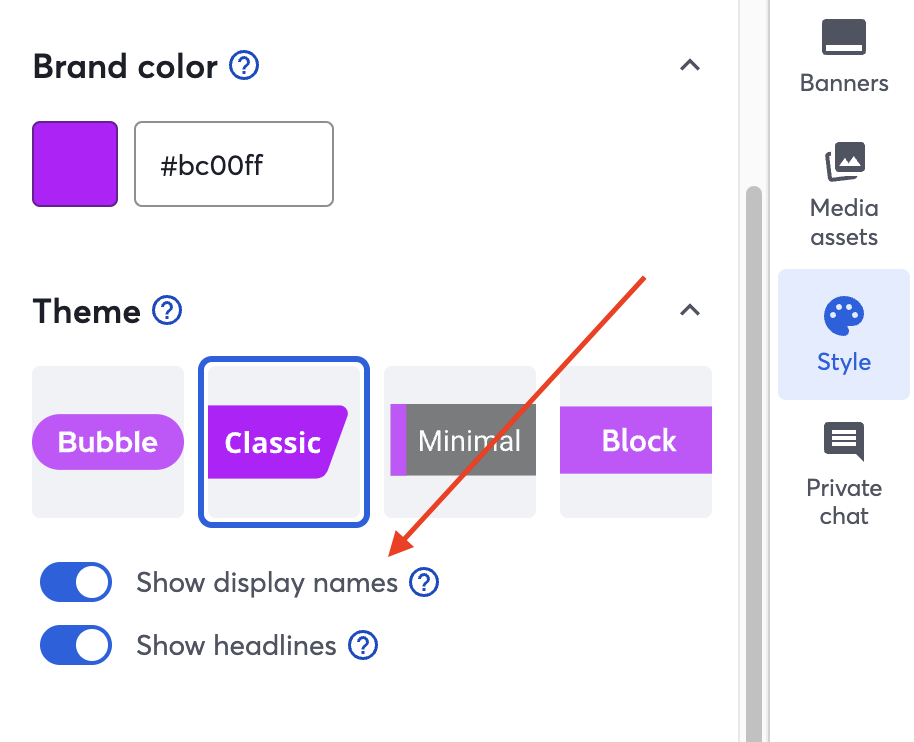914x742 pixels.
Task: Disable the Show headlines switch
Action: [x=76, y=646]
